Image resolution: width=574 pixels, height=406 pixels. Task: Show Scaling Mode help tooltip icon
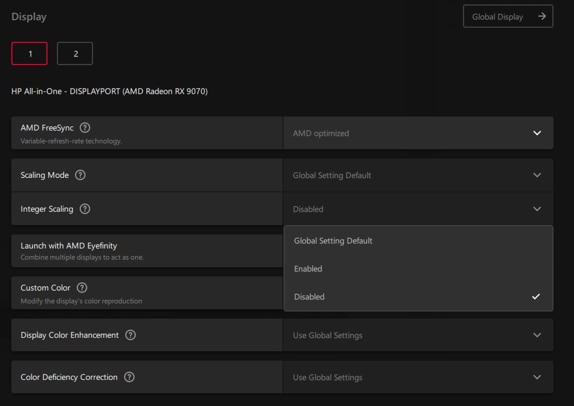coord(80,175)
